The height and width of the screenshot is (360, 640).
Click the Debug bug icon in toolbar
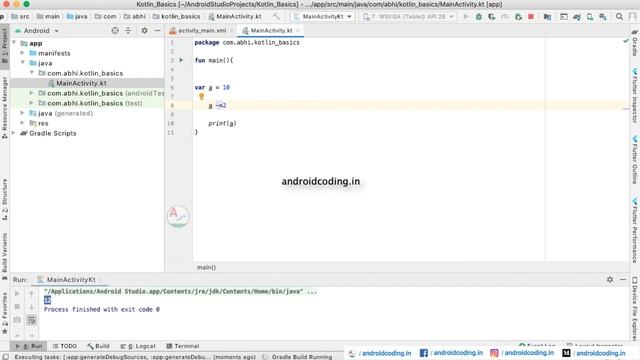[x=479, y=17]
